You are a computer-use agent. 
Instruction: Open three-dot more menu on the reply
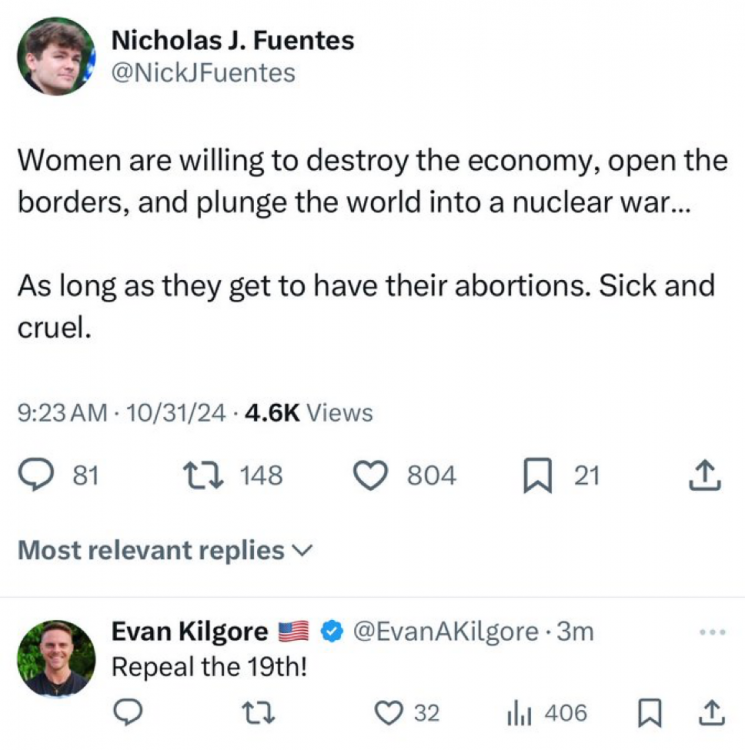pyautogui.click(x=712, y=632)
